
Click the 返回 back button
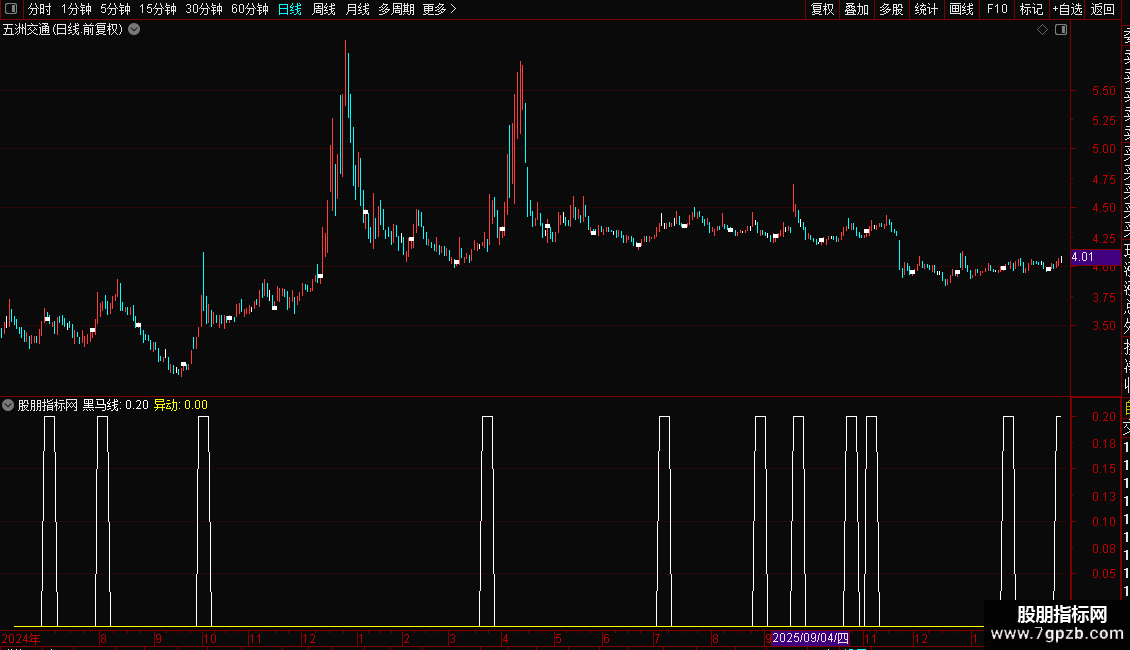(x=1103, y=9)
